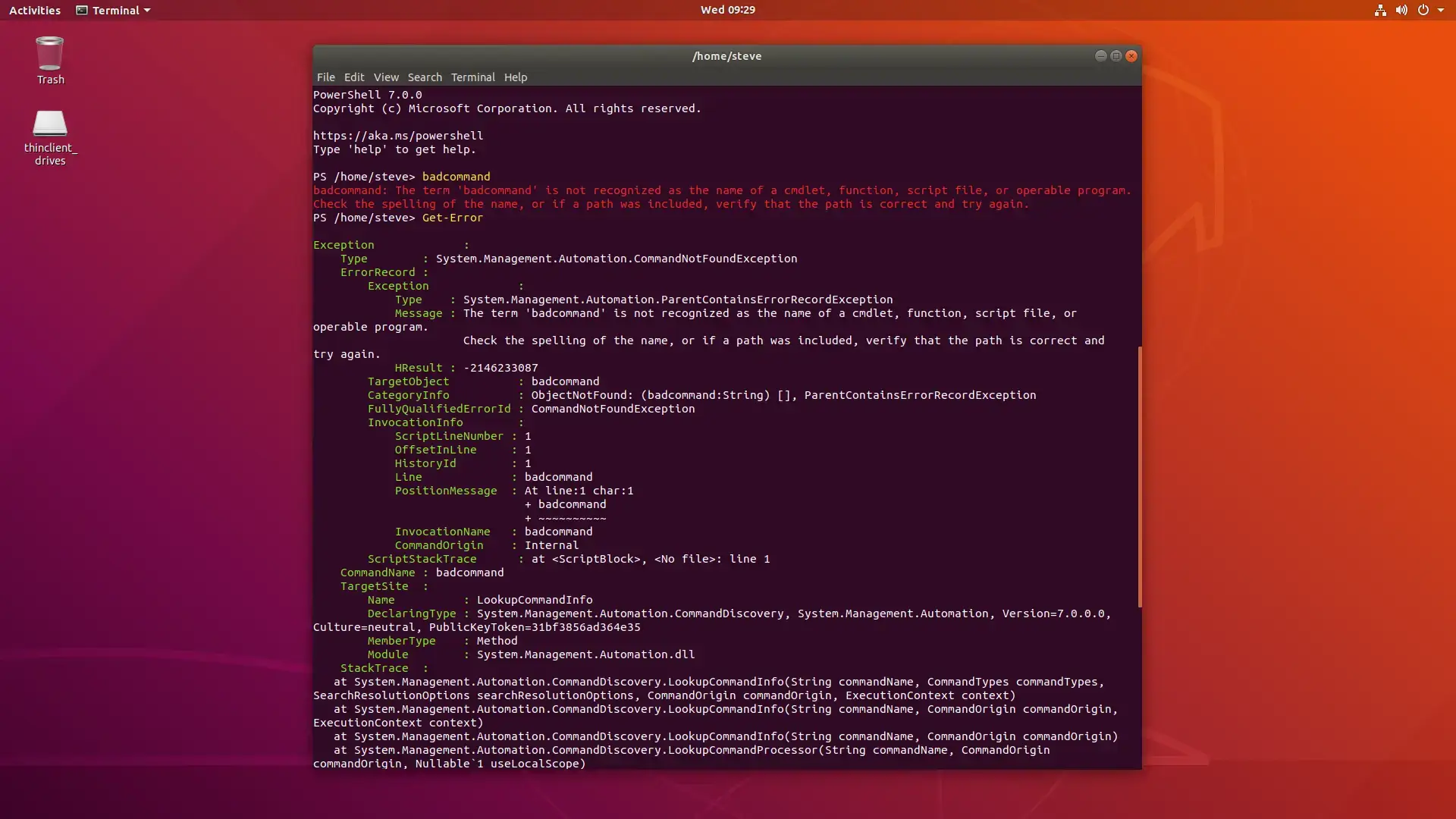
Task: Click the 'StackTrace' property label
Action: click(x=375, y=668)
